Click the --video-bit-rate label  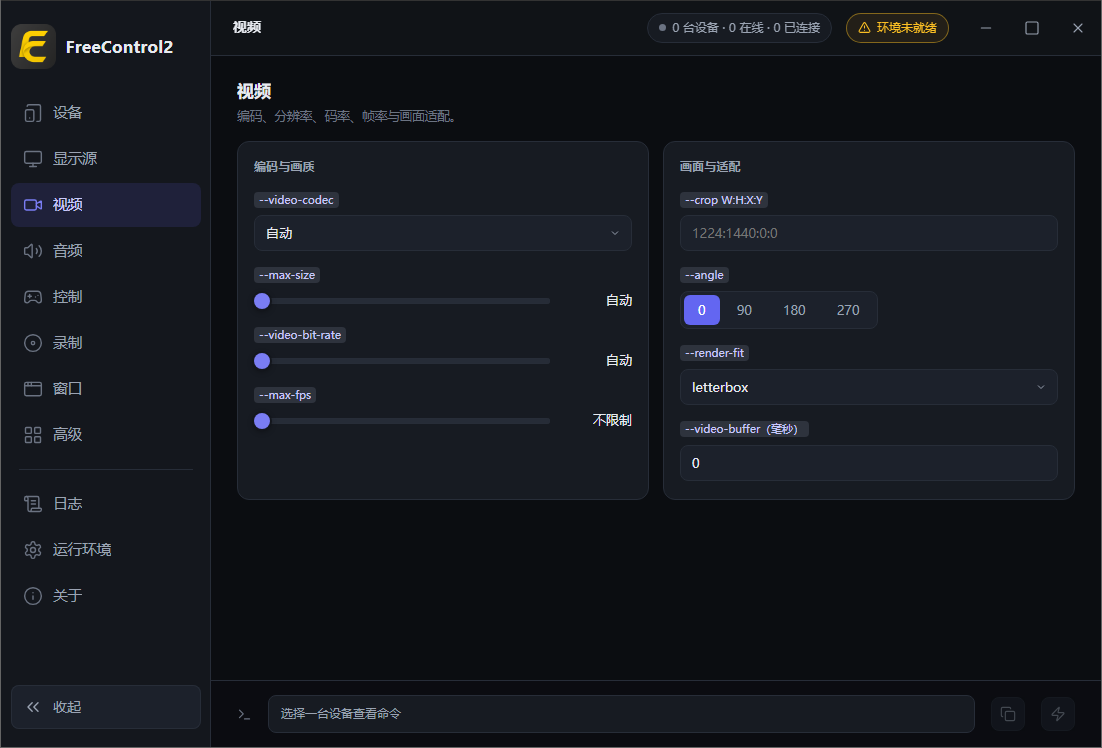300,335
